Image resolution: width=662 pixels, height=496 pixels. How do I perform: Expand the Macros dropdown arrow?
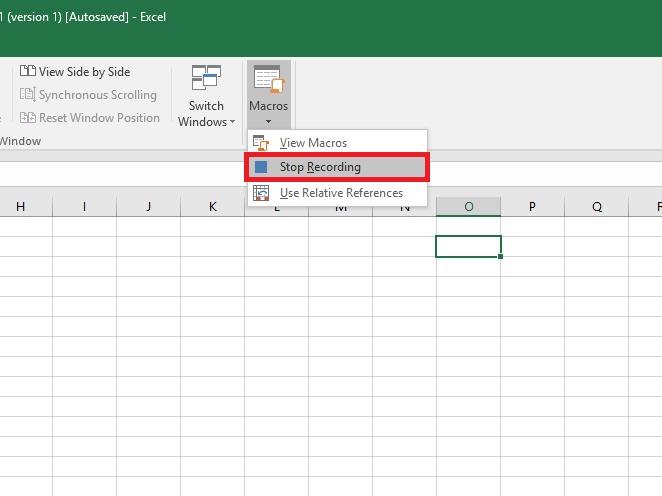269,122
